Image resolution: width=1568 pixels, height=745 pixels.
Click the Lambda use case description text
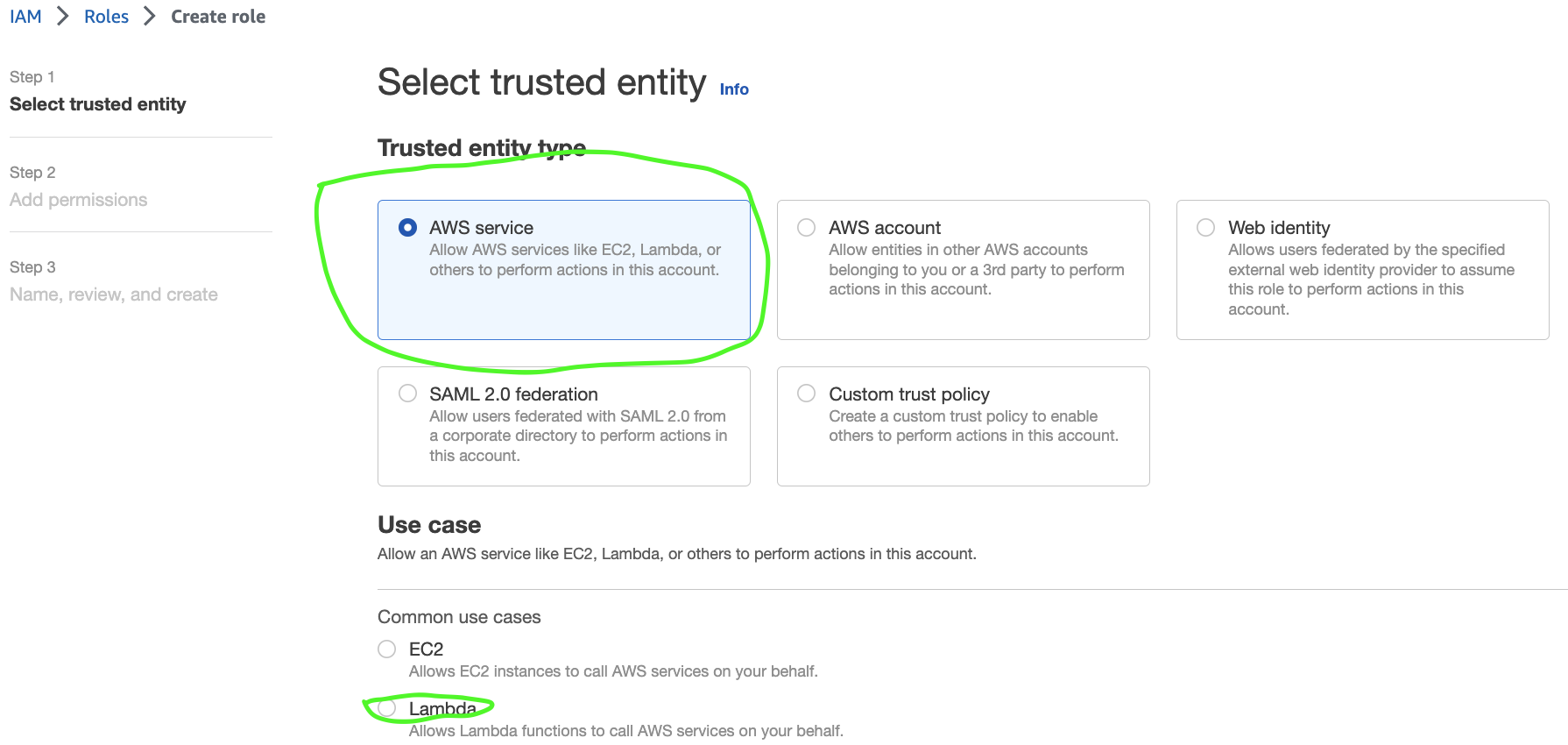[626, 731]
